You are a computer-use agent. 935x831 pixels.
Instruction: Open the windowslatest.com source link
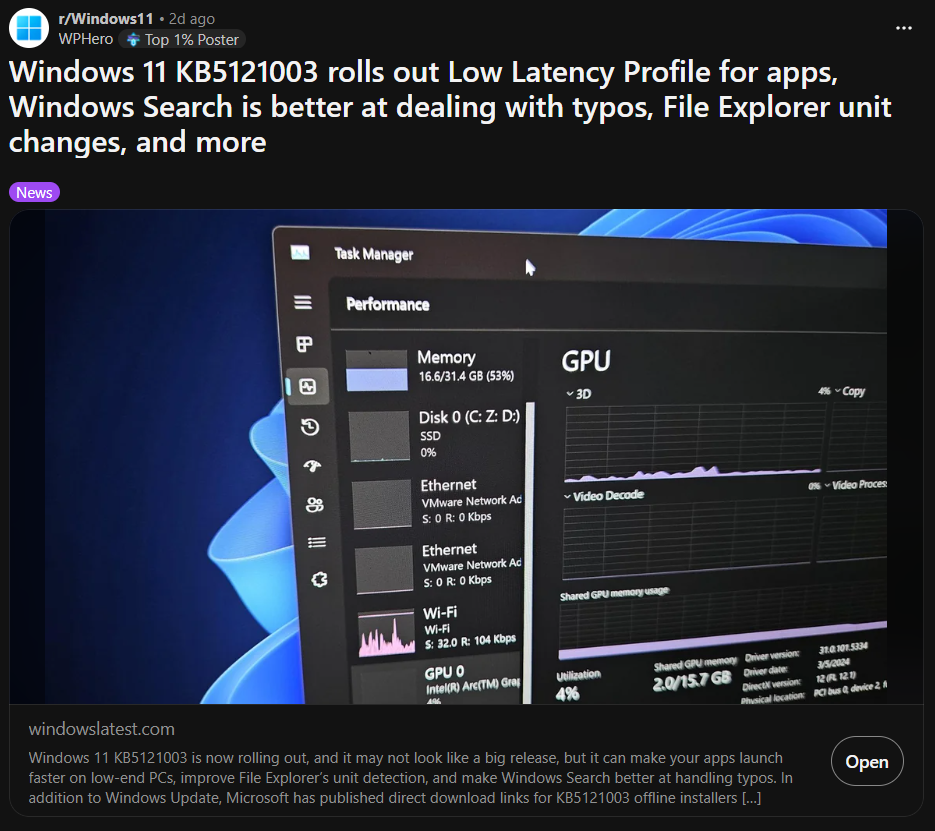(101, 729)
